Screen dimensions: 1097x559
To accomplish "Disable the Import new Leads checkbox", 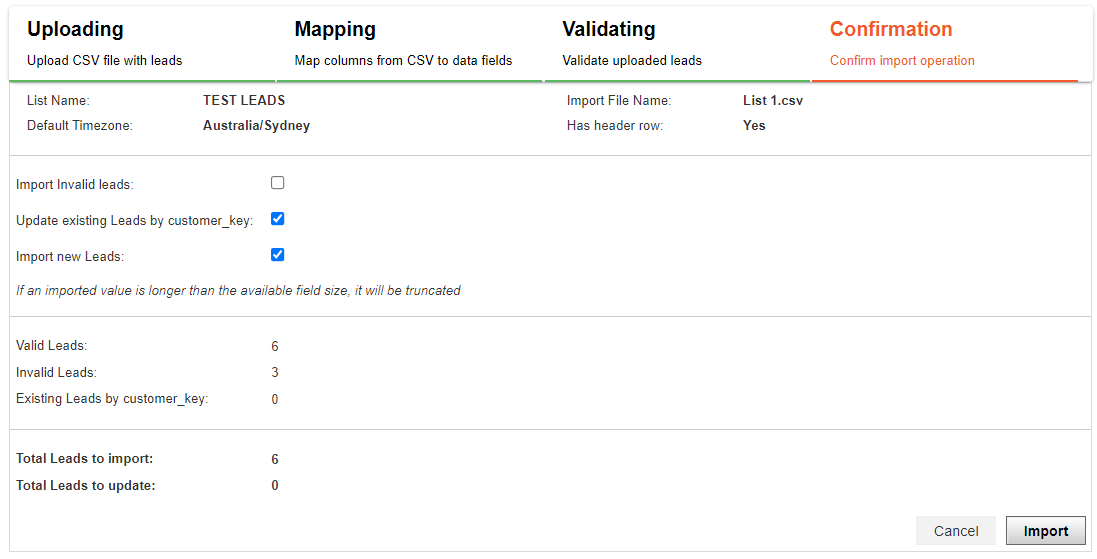I will pos(278,255).
